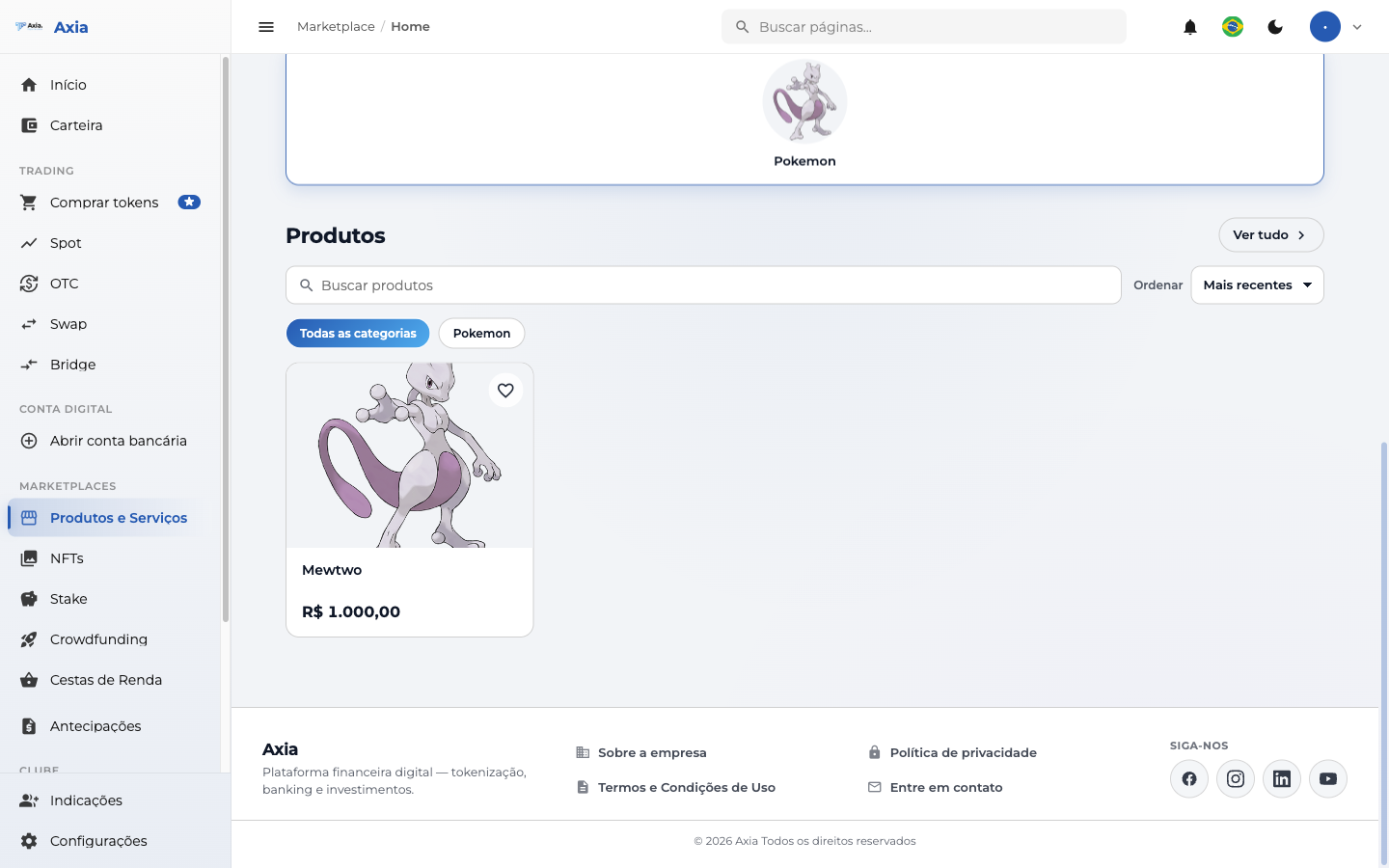1389x868 pixels.
Task: Filter by the Pokemon chip
Action: click(x=481, y=334)
